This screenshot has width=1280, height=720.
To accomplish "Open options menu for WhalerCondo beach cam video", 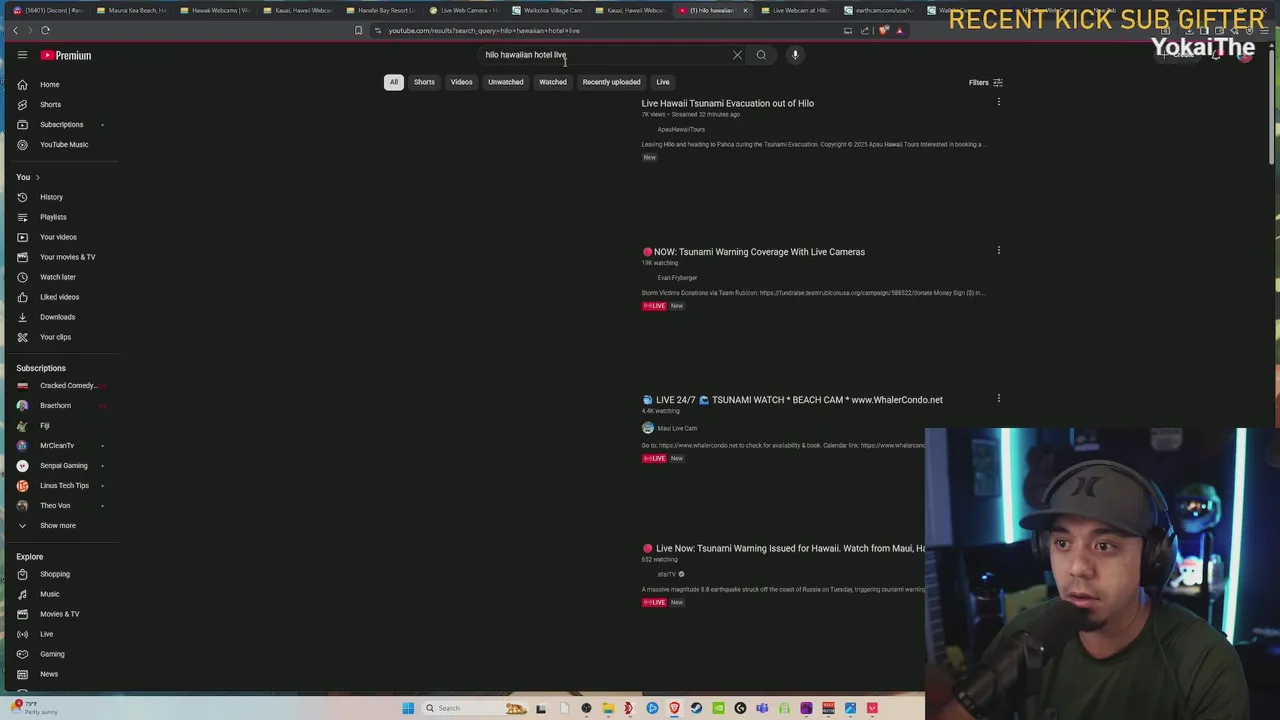I will [x=998, y=398].
